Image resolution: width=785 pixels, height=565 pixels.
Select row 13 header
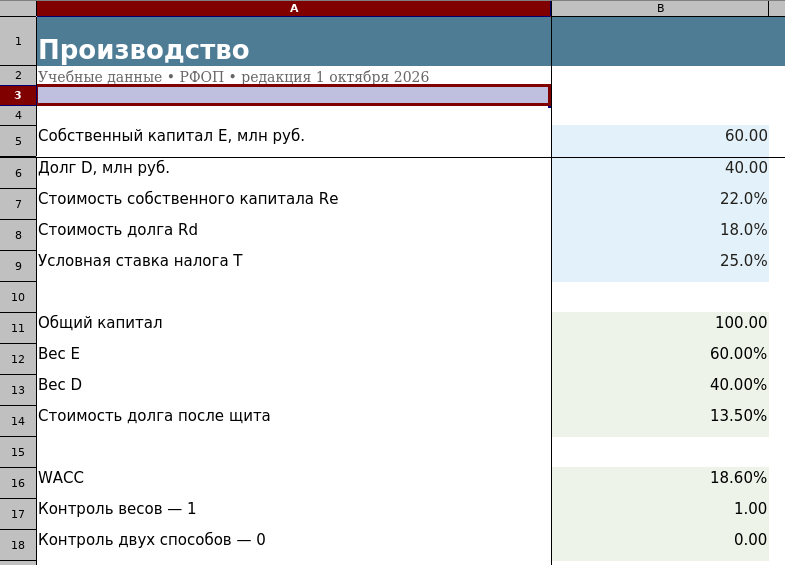click(x=18, y=390)
